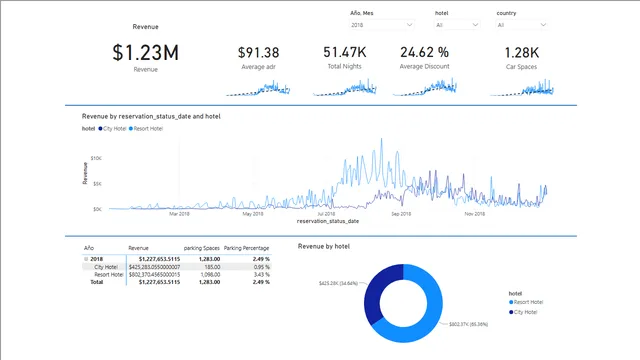The height and width of the screenshot is (360, 640).
Task: Click the May 2018 axis label
Action: click(253, 214)
